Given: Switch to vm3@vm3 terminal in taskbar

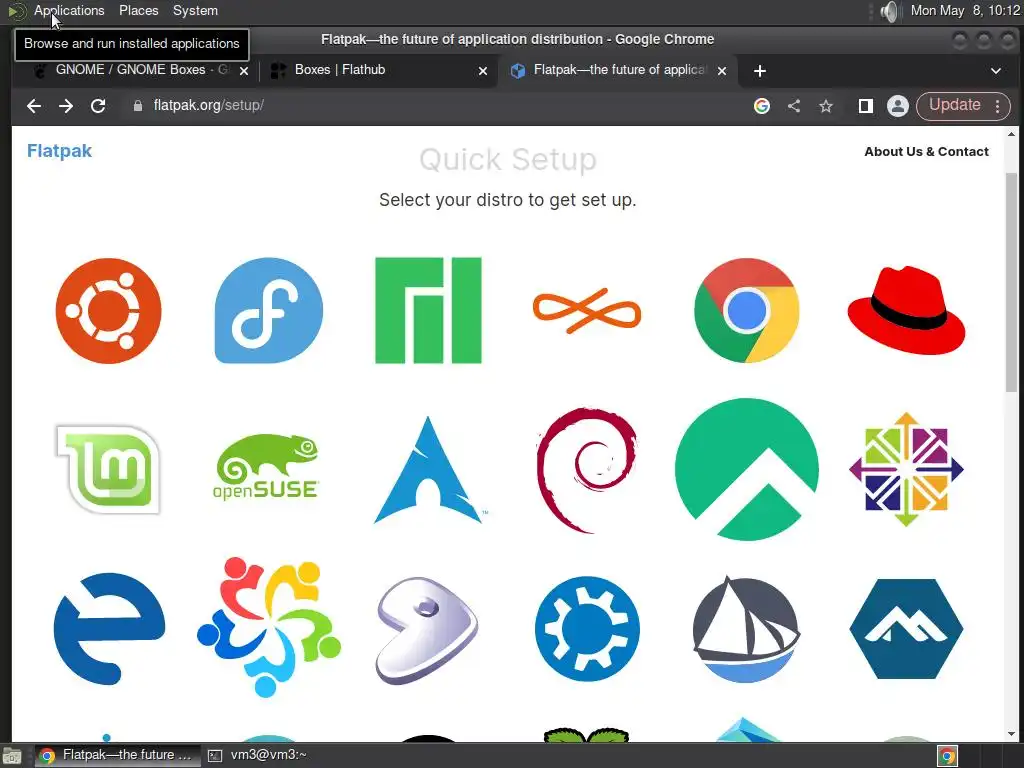Looking at the screenshot, I should (x=257, y=756).
